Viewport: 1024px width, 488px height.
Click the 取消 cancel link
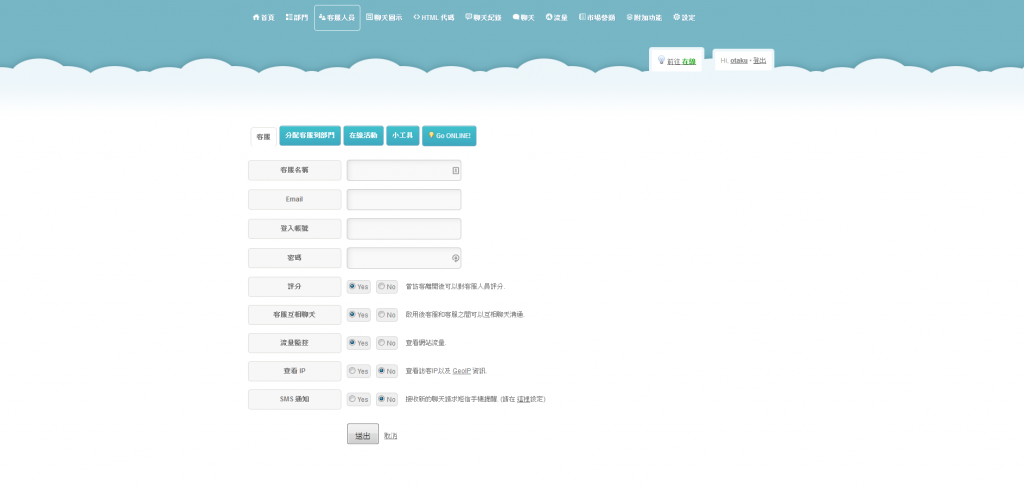[x=391, y=436]
